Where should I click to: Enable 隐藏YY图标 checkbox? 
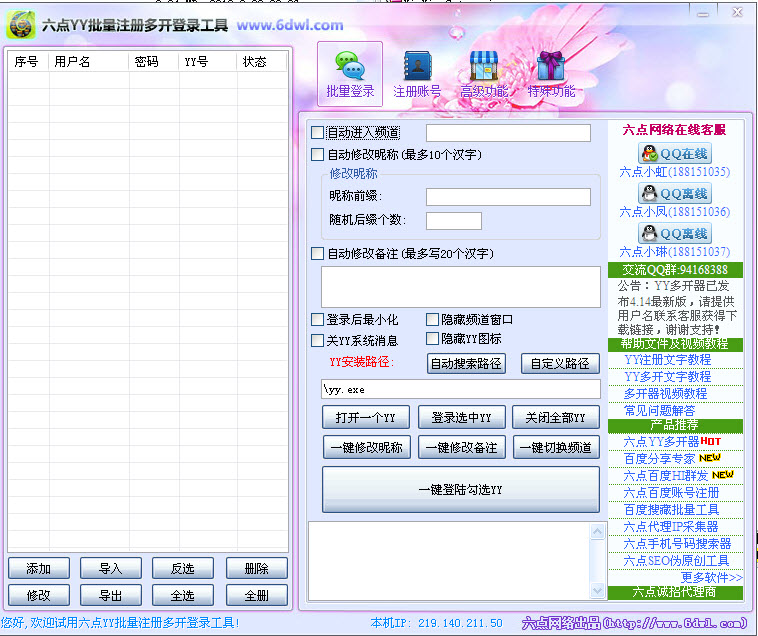click(x=433, y=339)
